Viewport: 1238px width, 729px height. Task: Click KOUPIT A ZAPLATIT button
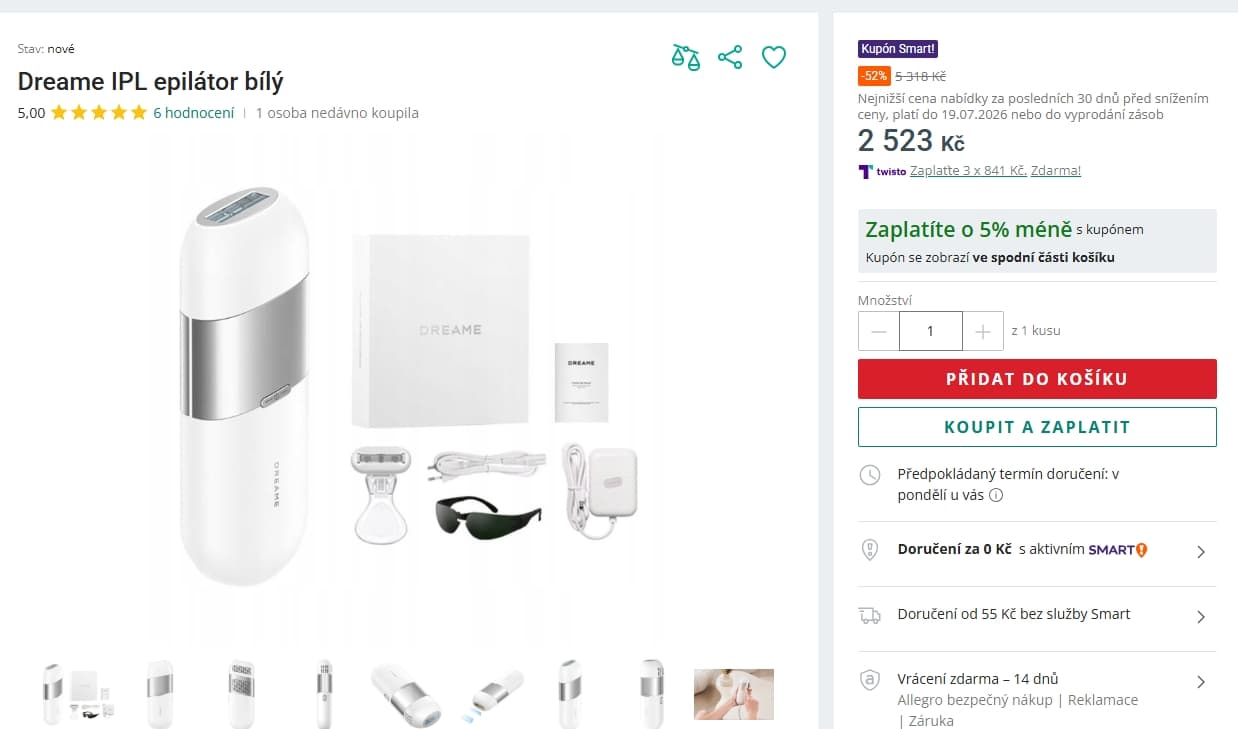[1037, 427]
